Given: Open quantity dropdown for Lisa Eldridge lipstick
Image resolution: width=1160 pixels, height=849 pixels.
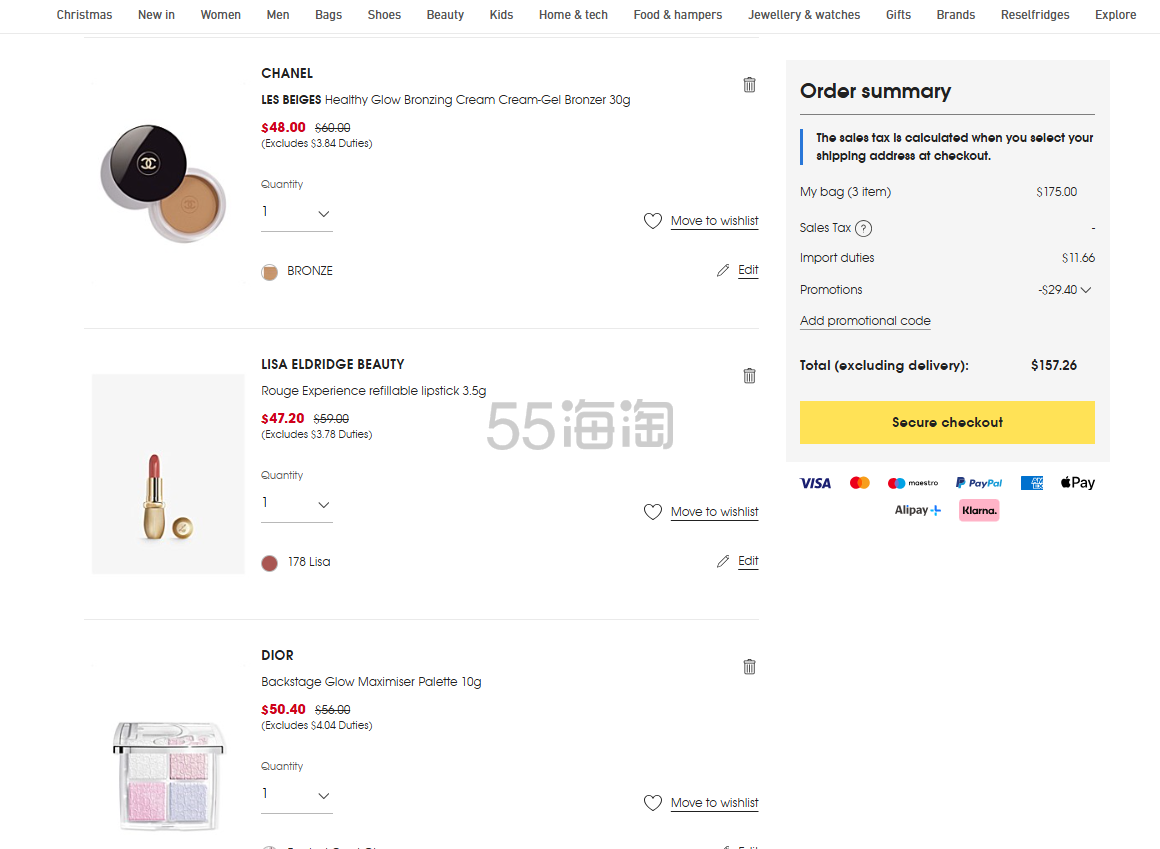Looking at the screenshot, I should pyautogui.click(x=297, y=504).
